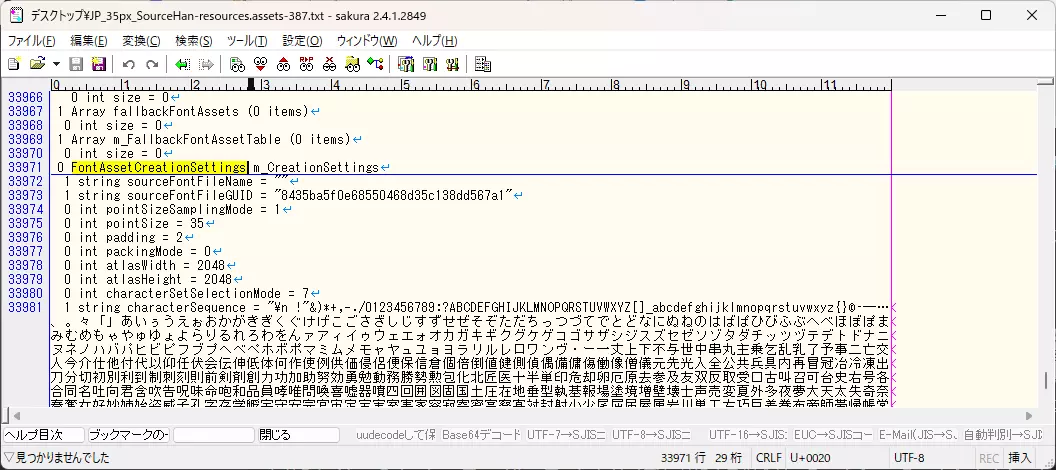Open the Find dialog binoculars icon

pos(236,65)
